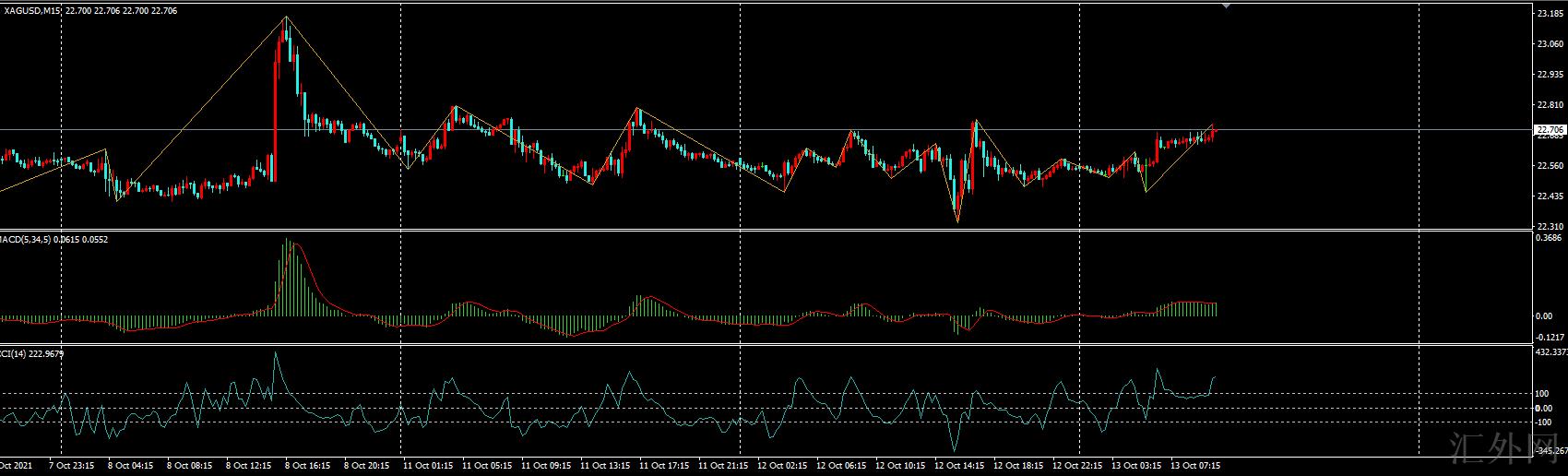
Task: Click the 8 Oct 16:15 time label
Action: pos(307,466)
